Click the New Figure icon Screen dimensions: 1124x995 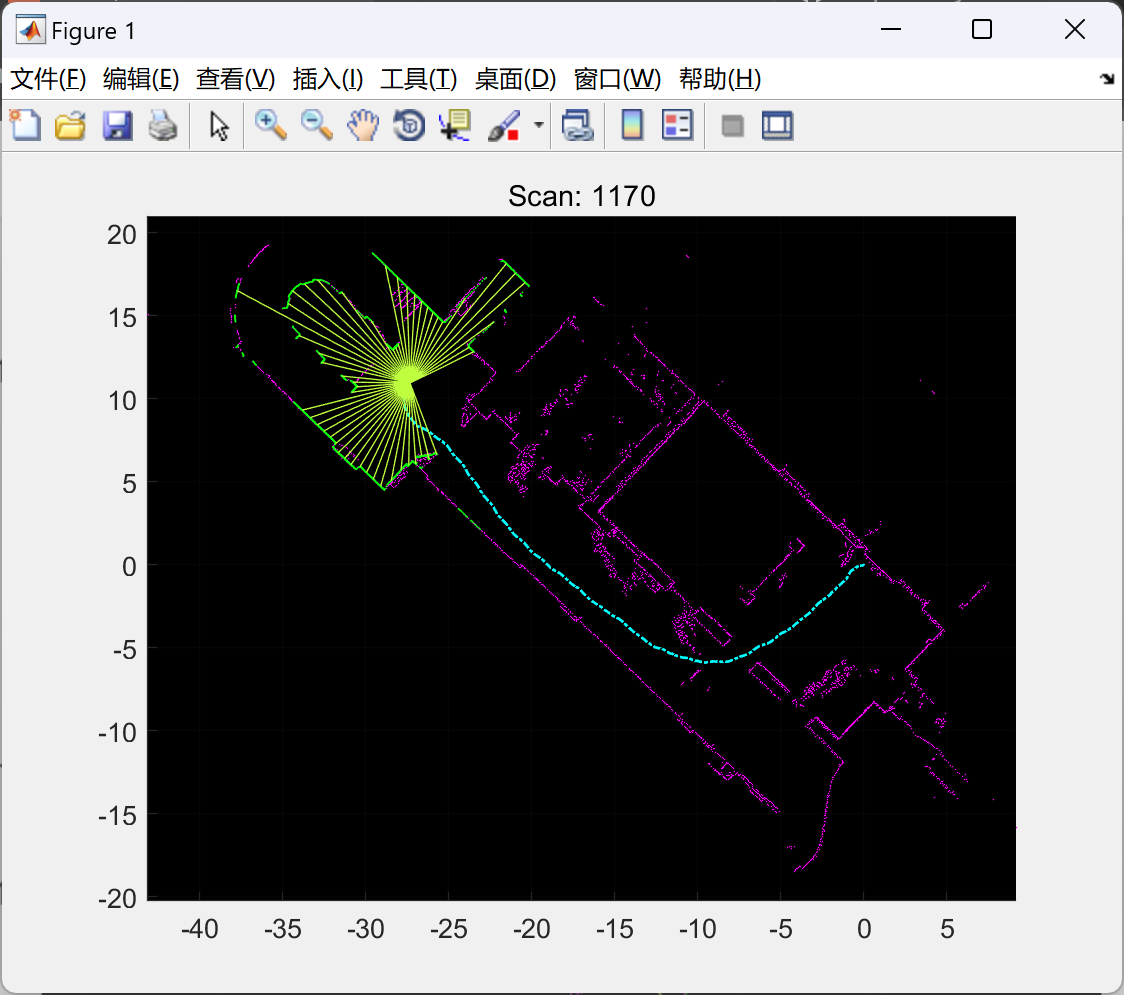click(25, 125)
